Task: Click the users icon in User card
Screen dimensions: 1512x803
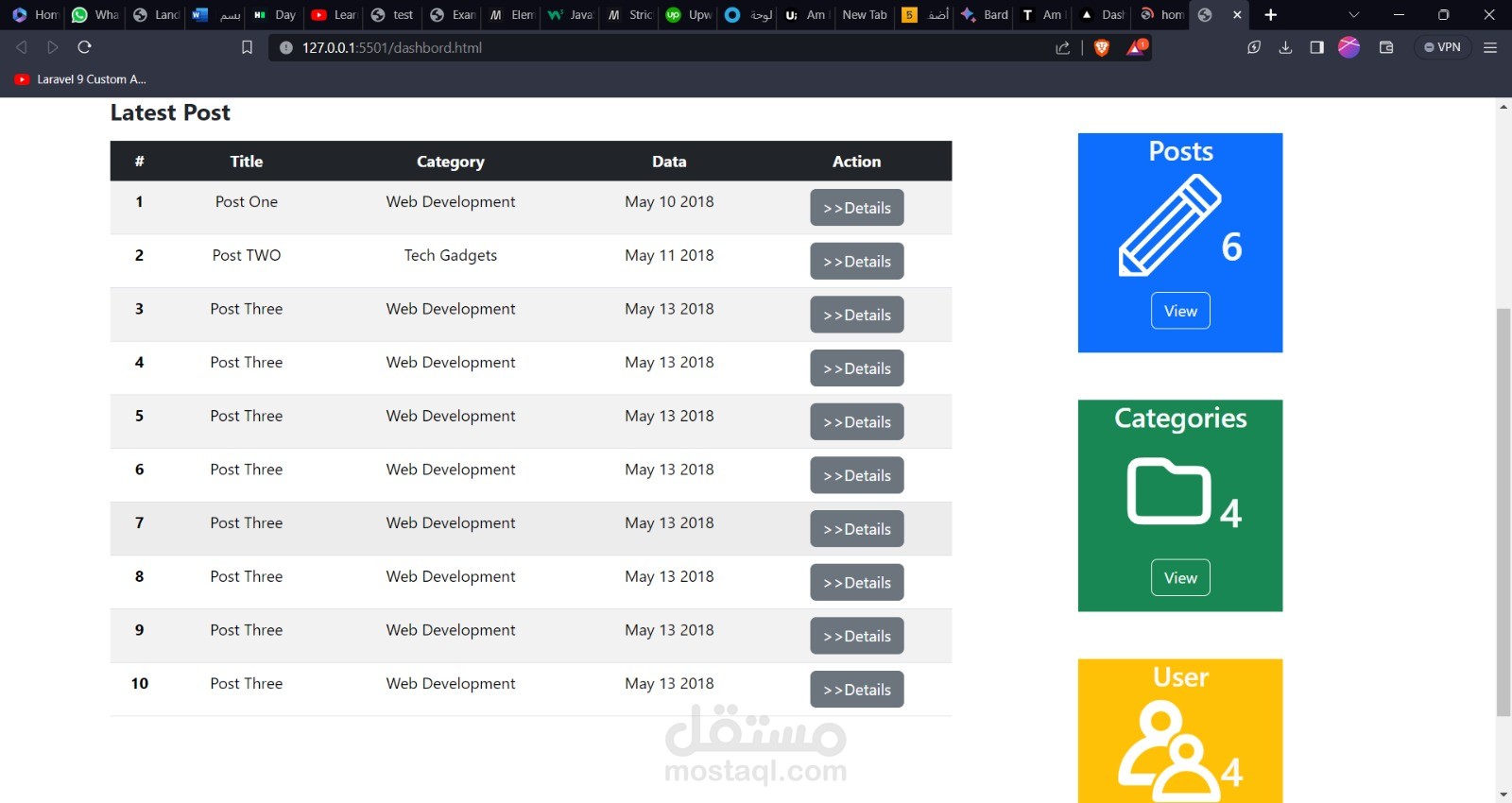Action: (1167, 751)
